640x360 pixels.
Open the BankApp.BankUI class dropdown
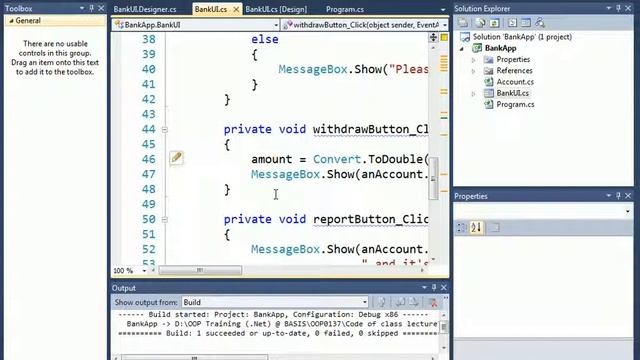click(x=276, y=25)
